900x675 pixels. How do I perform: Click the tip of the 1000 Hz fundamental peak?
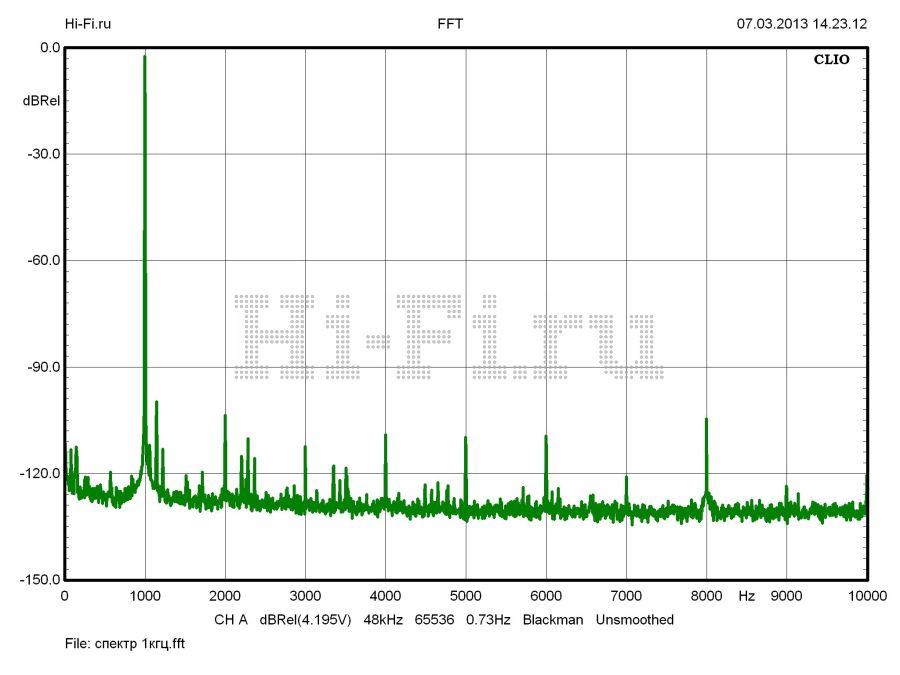[x=145, y=58]
